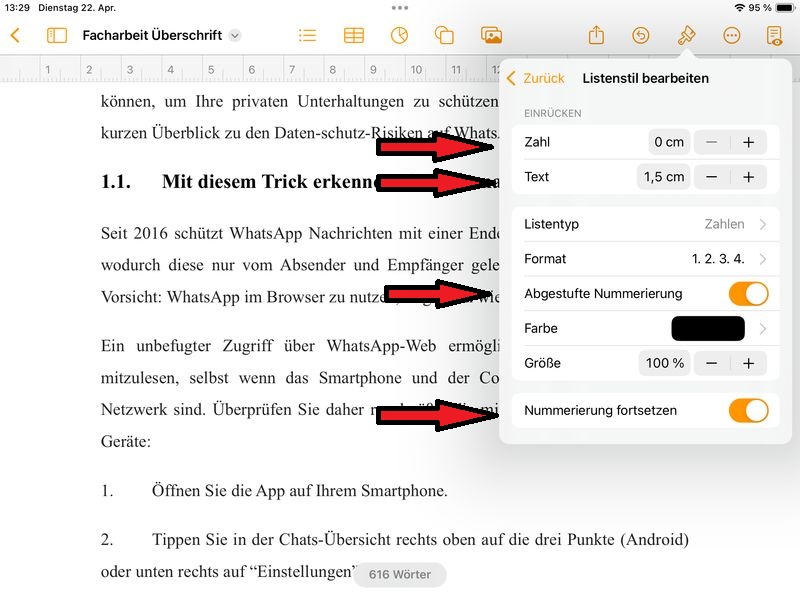Insert media via photo icon

coord(491,35)
